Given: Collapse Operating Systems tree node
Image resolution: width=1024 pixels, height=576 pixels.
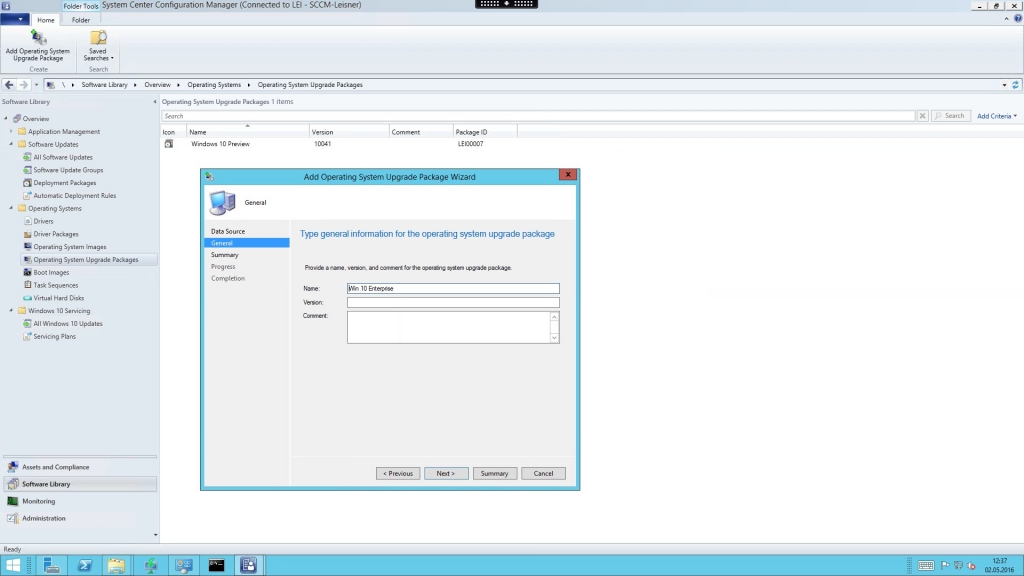Looking at the screenshot, I should pos(11,208).
